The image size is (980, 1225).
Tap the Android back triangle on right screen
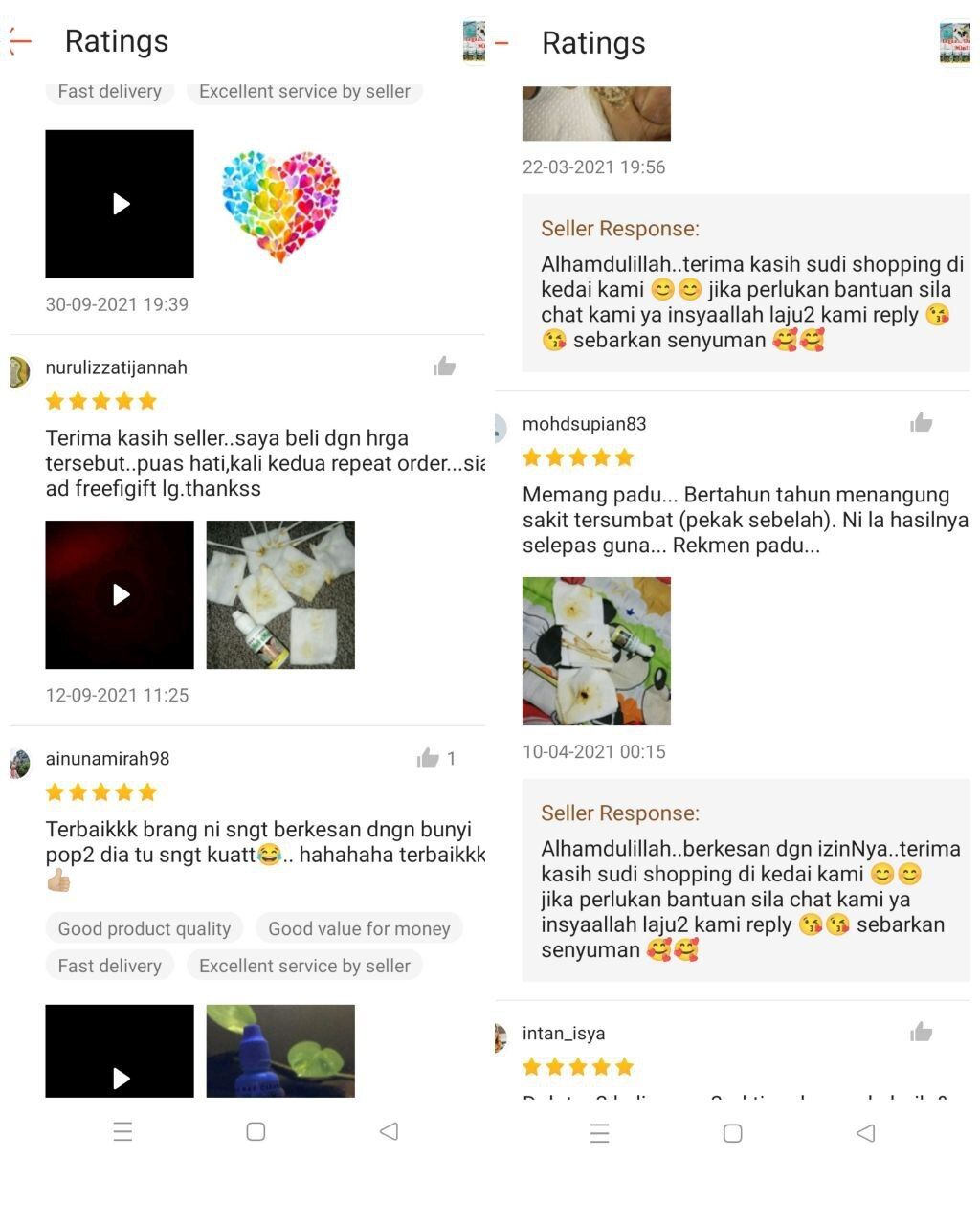tap(866, 1133)
